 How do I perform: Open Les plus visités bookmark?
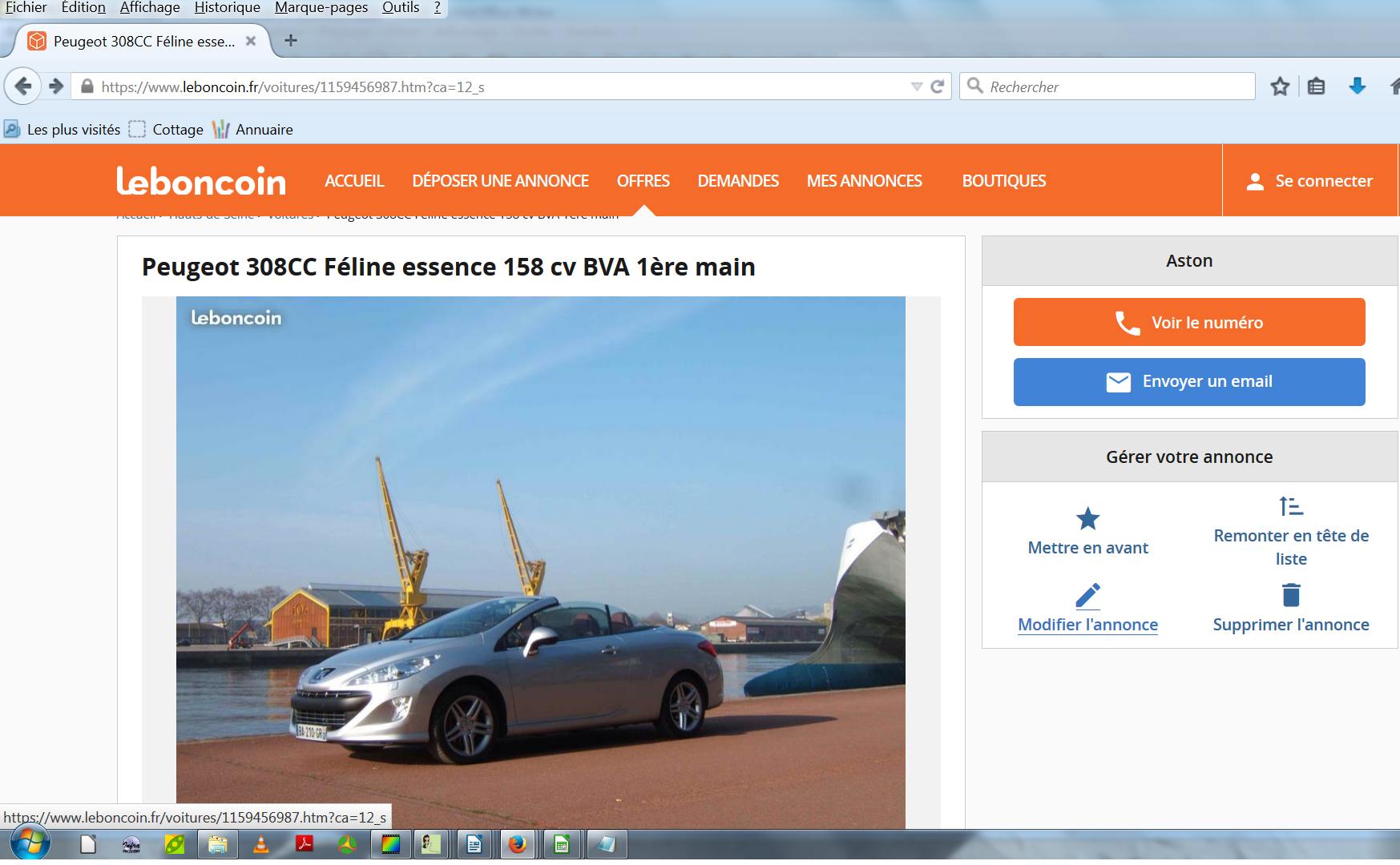tap(63, 129)
